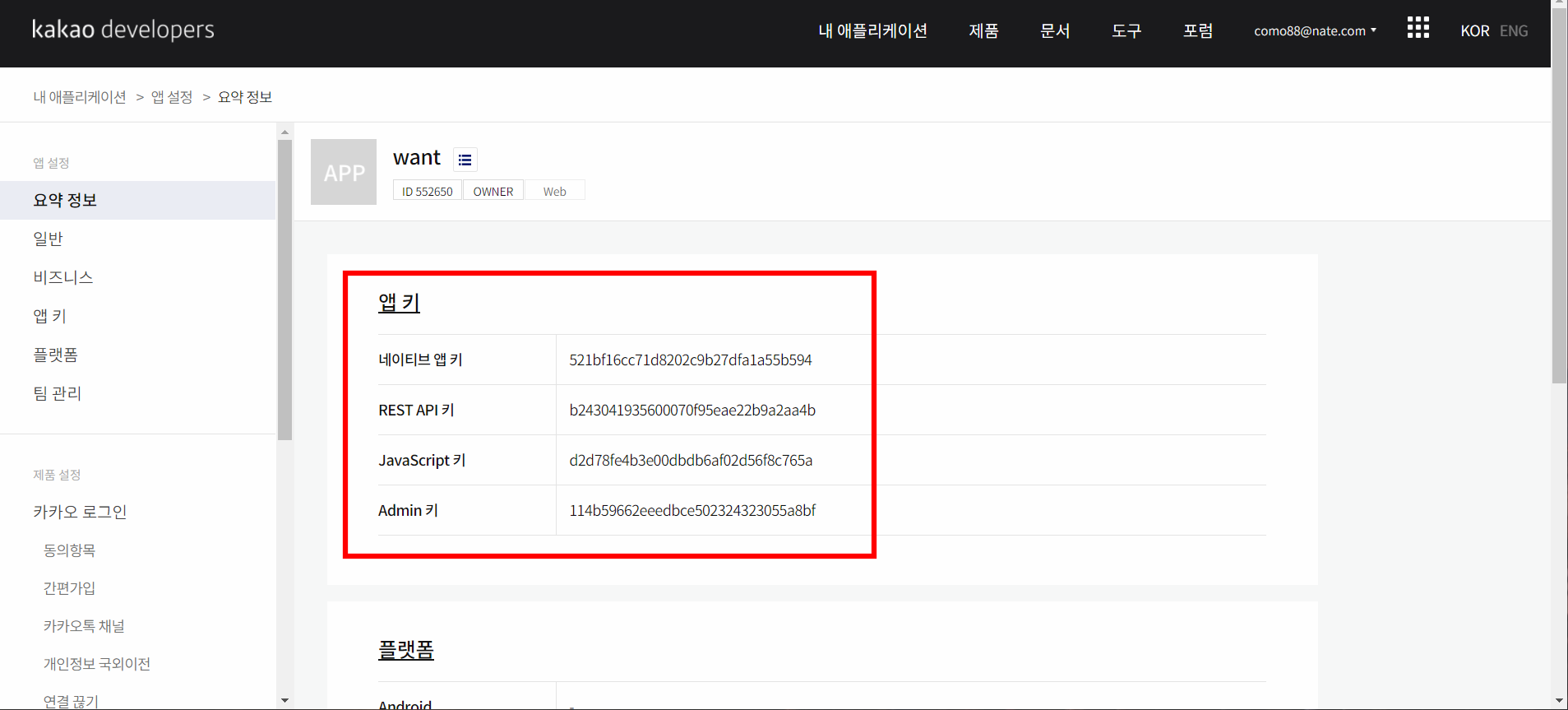Click the sidebar scrollbar thumb

point(284,290)
